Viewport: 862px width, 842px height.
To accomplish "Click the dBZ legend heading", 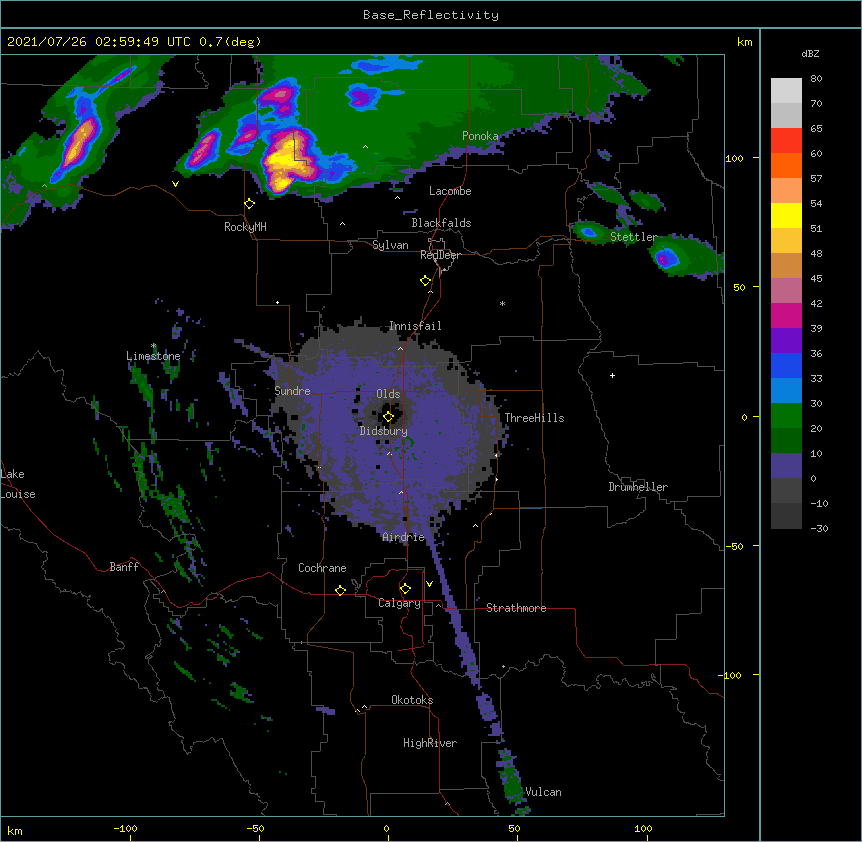I will click(810, 54).
